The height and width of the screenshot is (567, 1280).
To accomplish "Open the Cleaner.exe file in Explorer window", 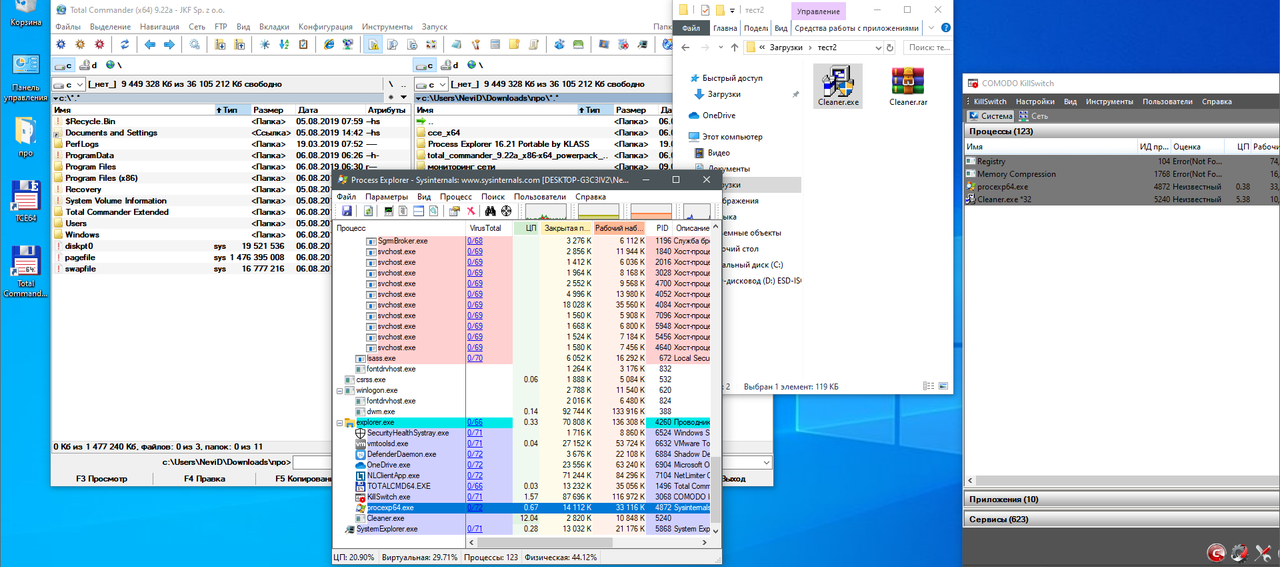I will (x=837, y=86).
